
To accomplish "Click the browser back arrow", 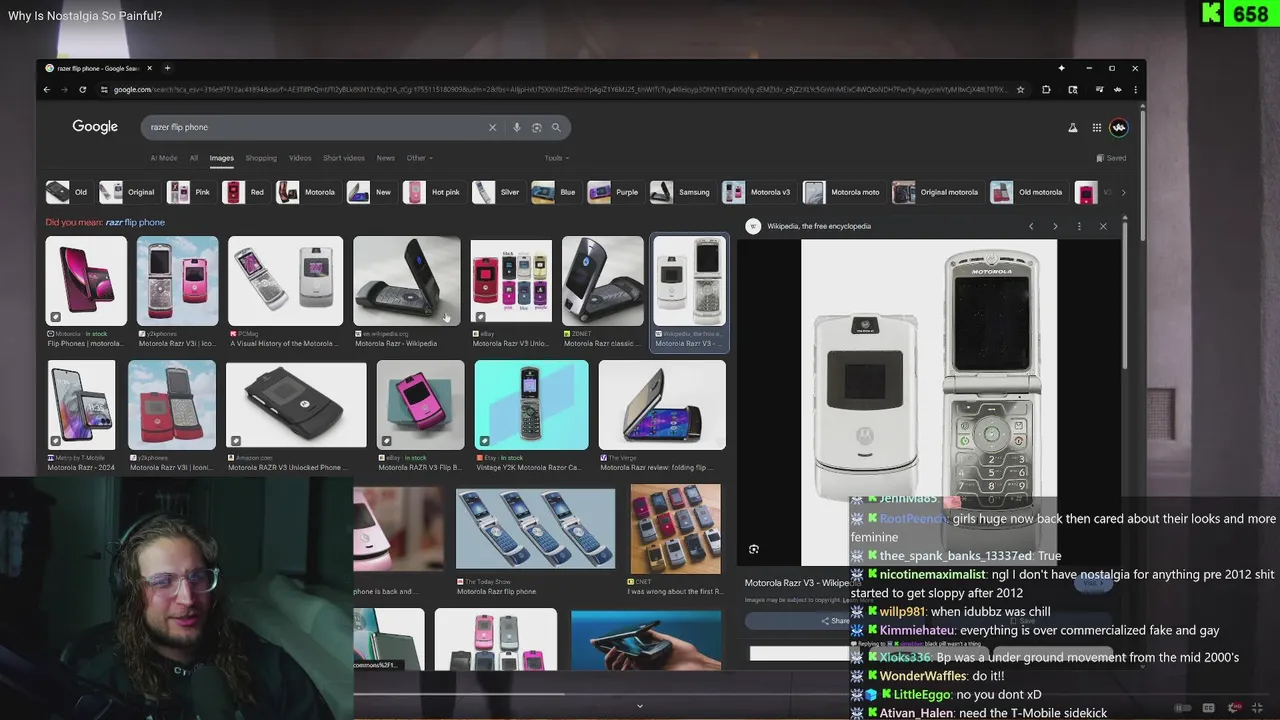I will coord(46,89).
